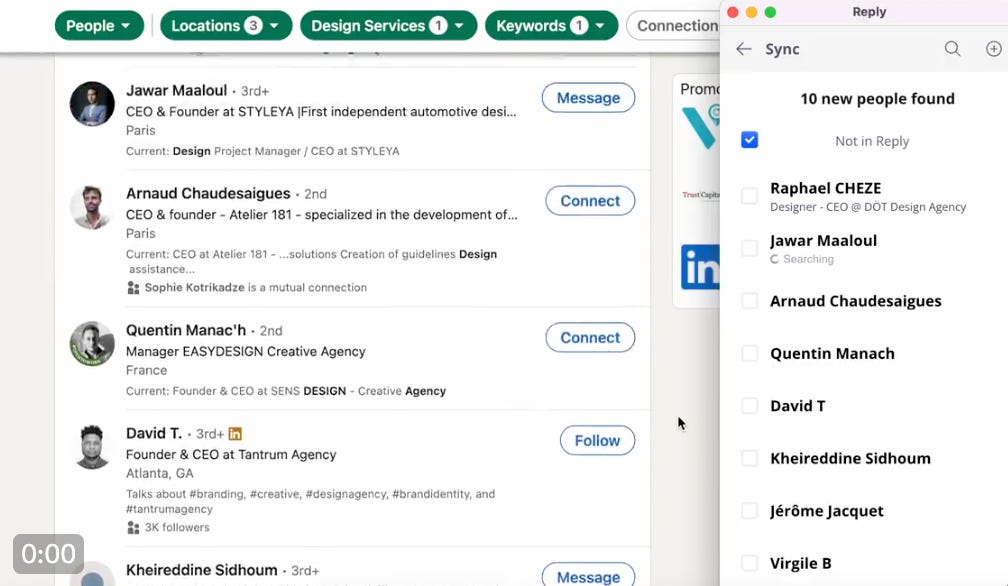
Task: Click Quentin Manach name in Reply list
Action: [x=832, y=353]
